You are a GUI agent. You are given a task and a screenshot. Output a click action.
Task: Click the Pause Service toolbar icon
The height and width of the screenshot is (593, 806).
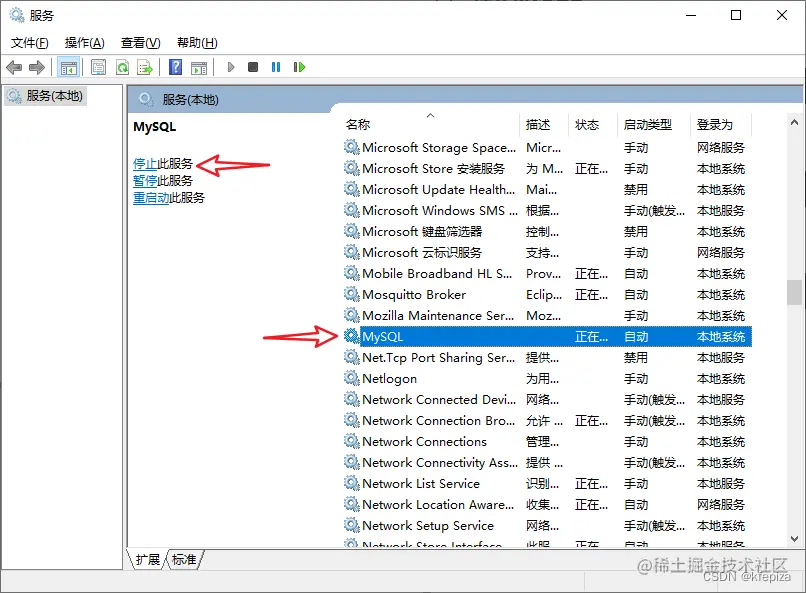276,67
